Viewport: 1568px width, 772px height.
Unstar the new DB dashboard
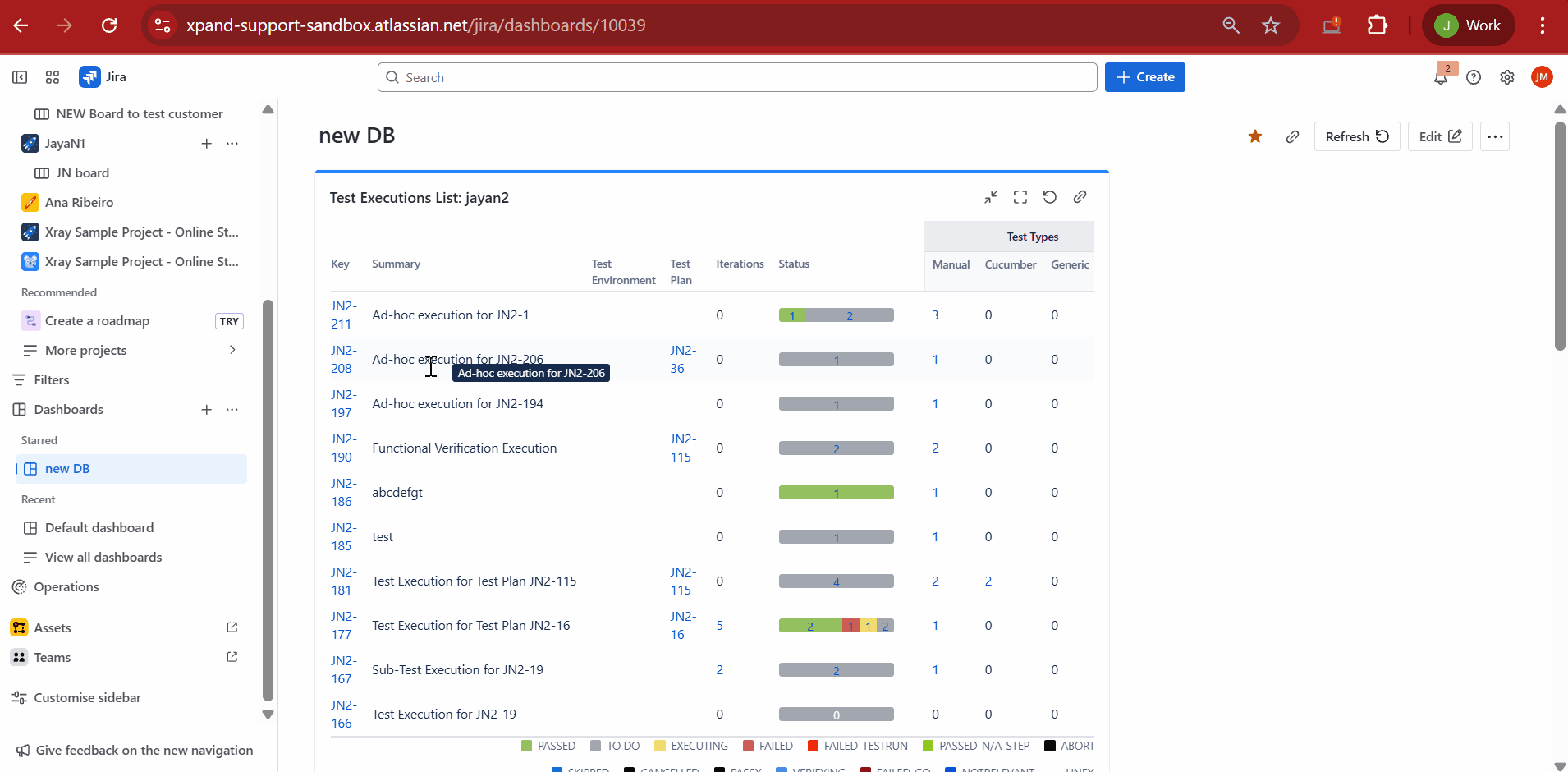tap(1255, 136)
